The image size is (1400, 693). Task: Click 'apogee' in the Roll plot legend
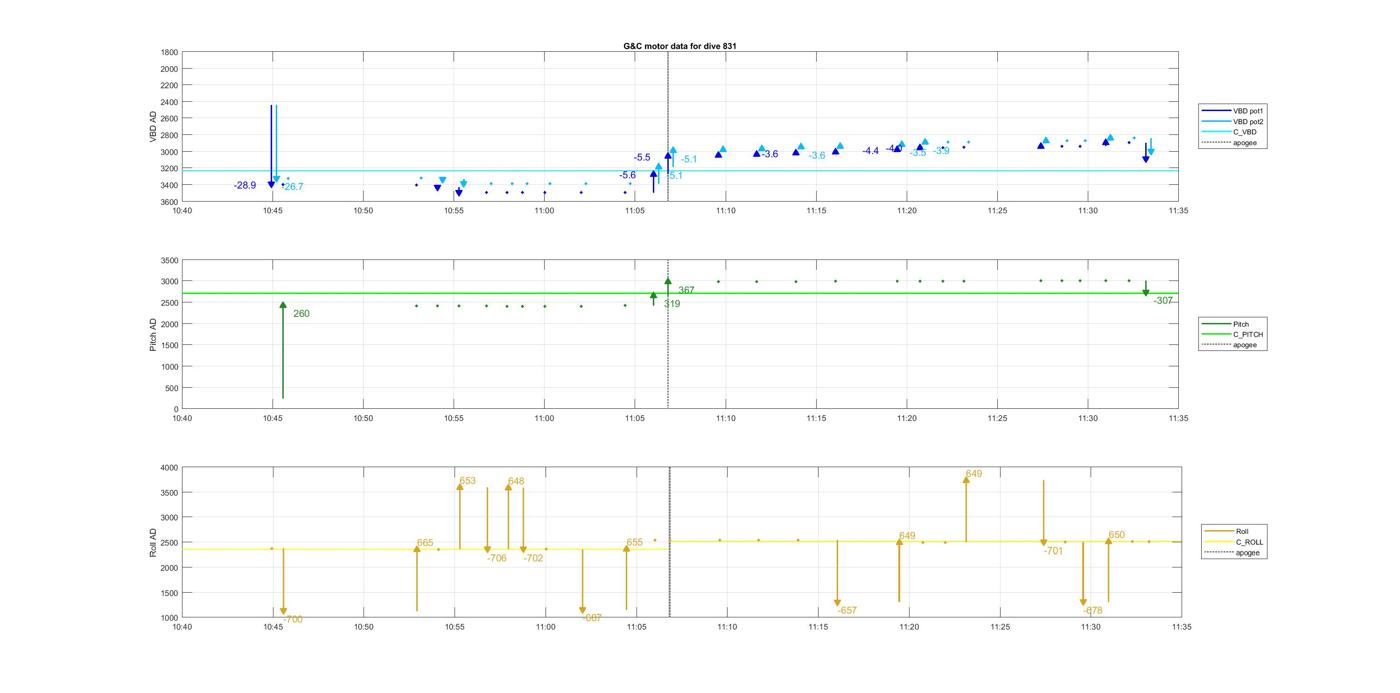click(x=1248, y=552)
